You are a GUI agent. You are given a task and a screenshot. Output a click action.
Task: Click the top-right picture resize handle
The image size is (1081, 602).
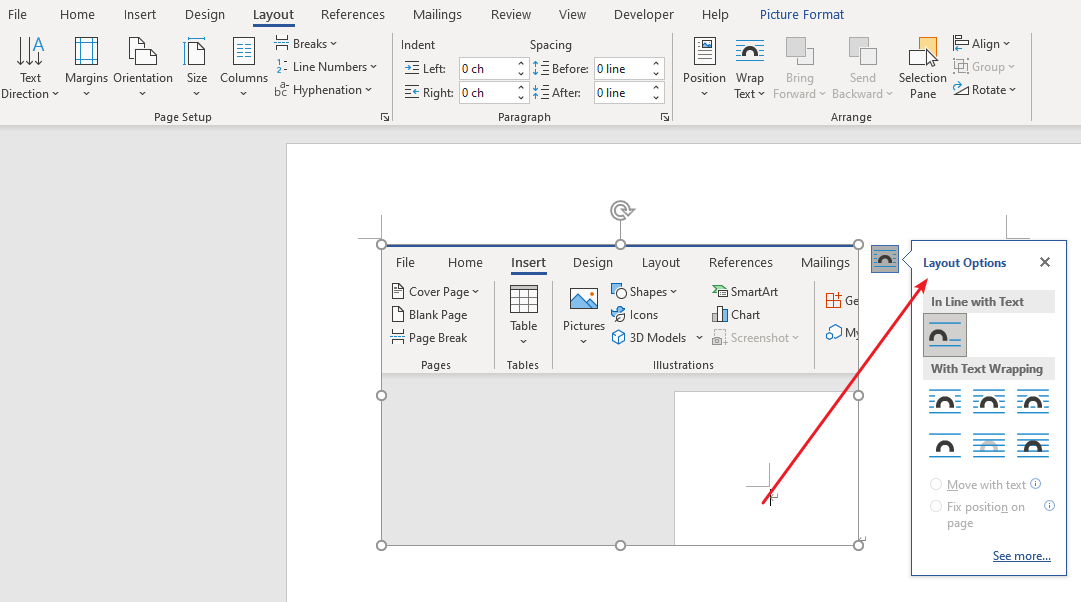858,244
